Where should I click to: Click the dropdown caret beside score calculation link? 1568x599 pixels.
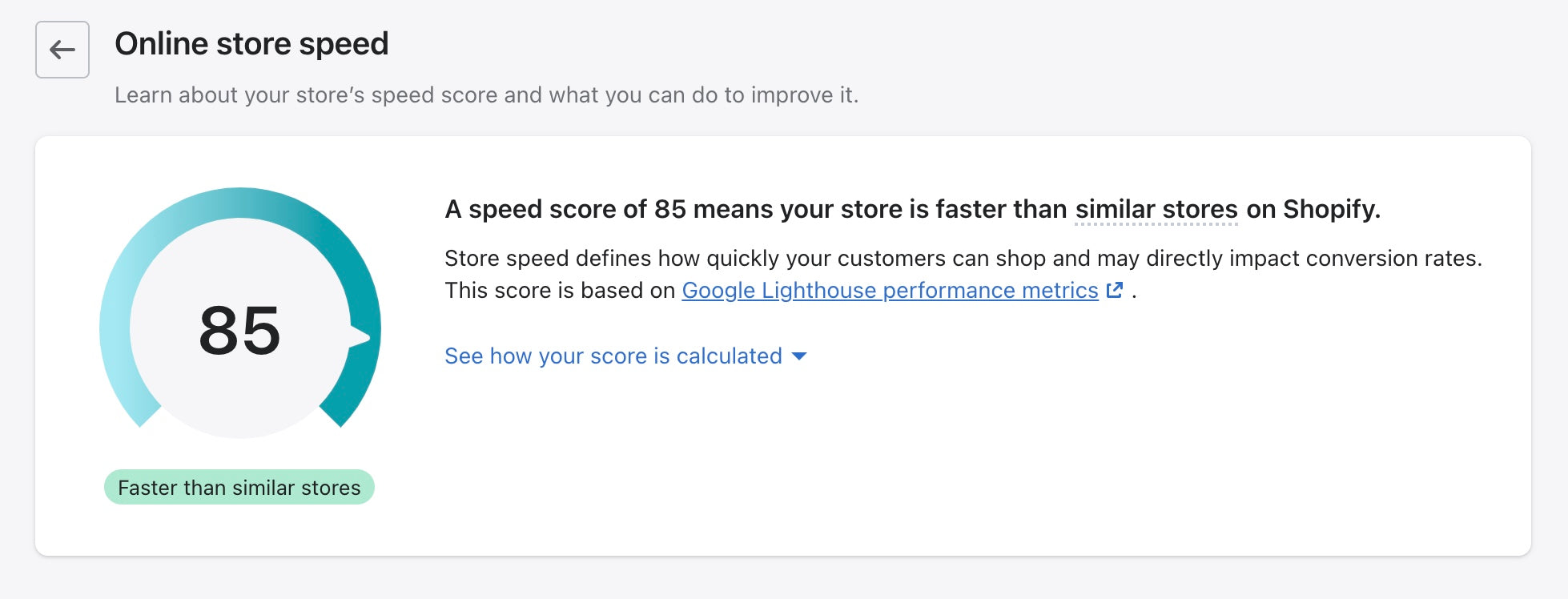pyautogui.click(x=799, y=356)
